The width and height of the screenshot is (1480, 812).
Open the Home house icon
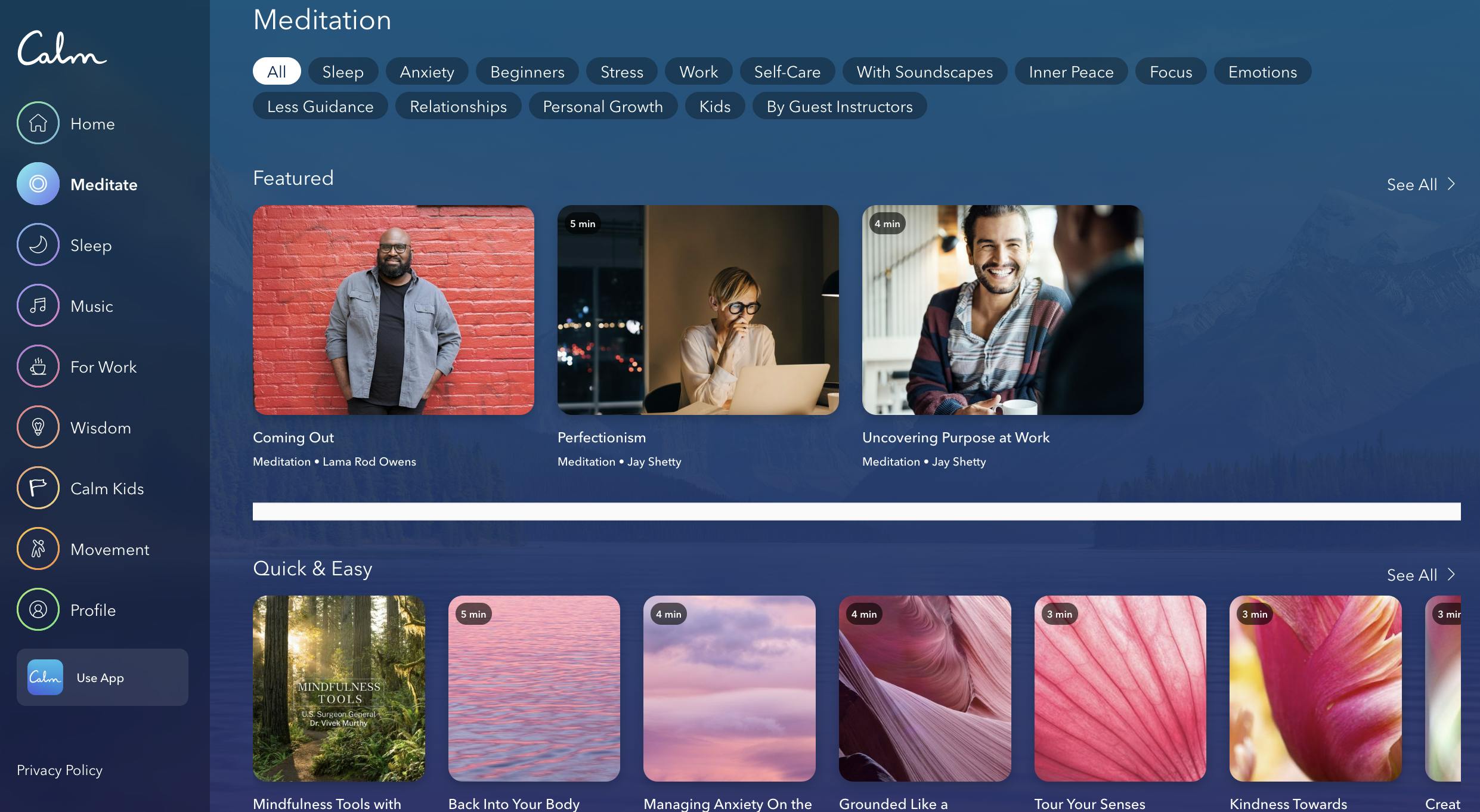coord(38,123)
